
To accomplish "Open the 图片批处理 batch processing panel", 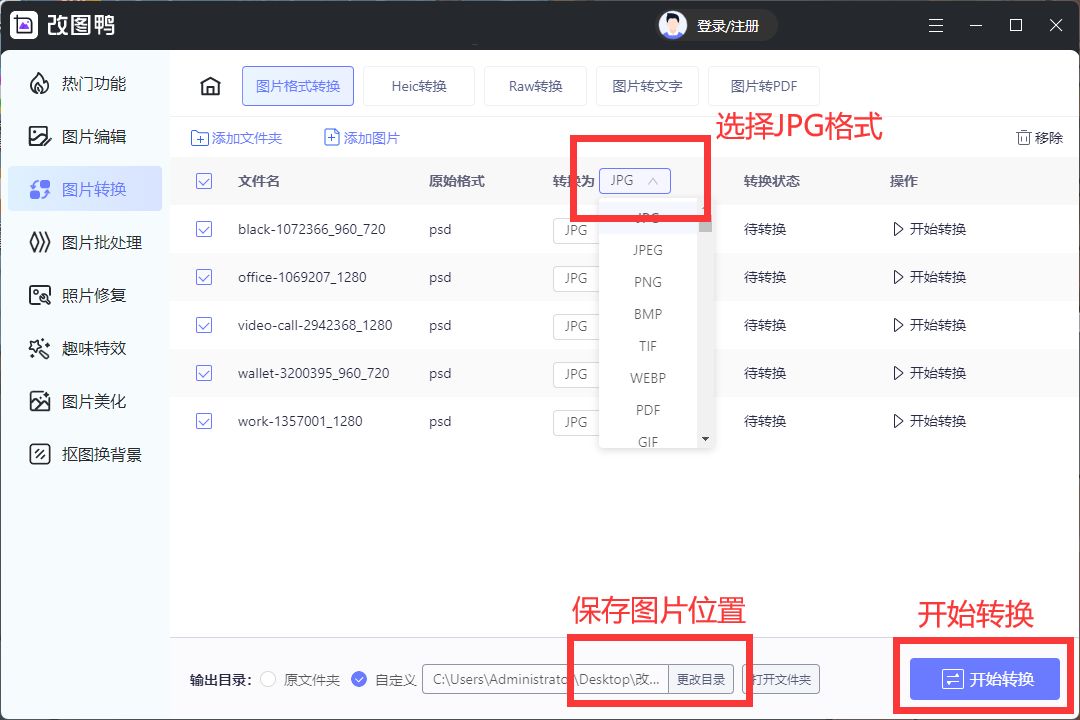I will tap(85, 241).
